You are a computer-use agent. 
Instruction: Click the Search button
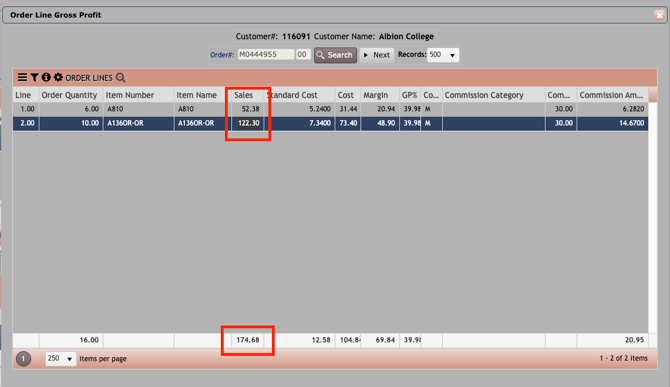click(x=335, y=55)
